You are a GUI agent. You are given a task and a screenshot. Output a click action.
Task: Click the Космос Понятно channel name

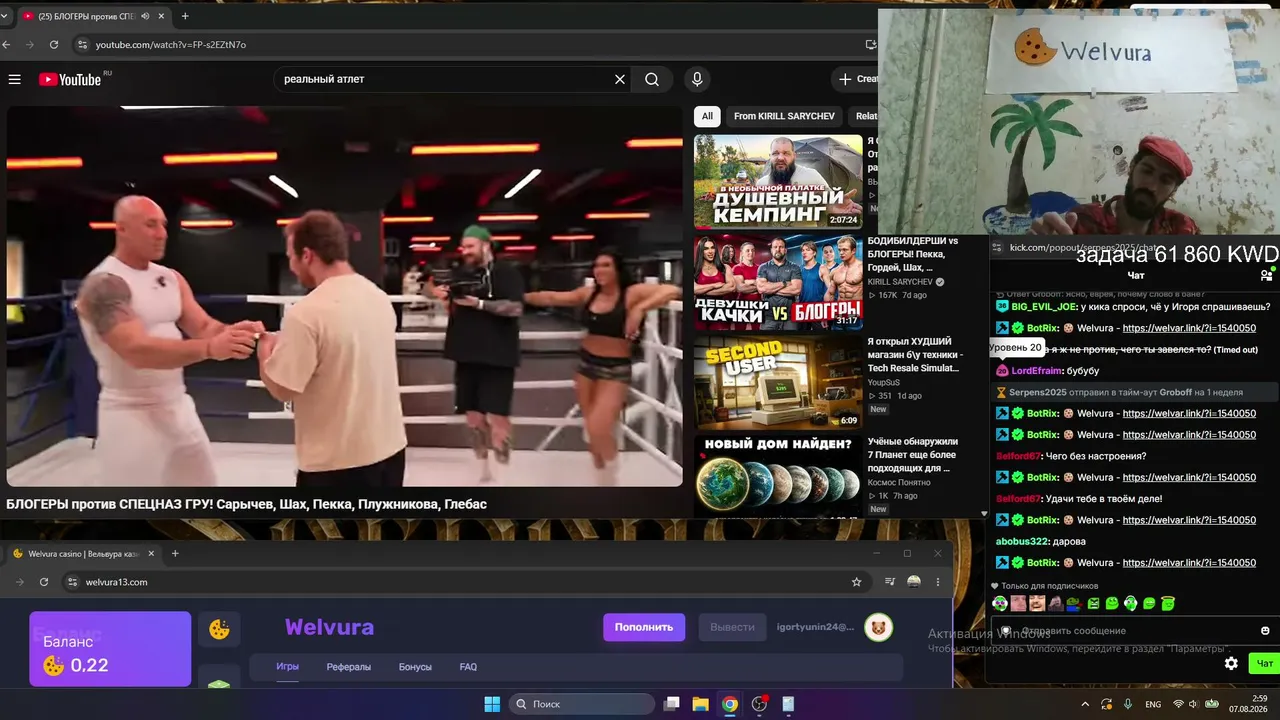(x=899, y=482)
